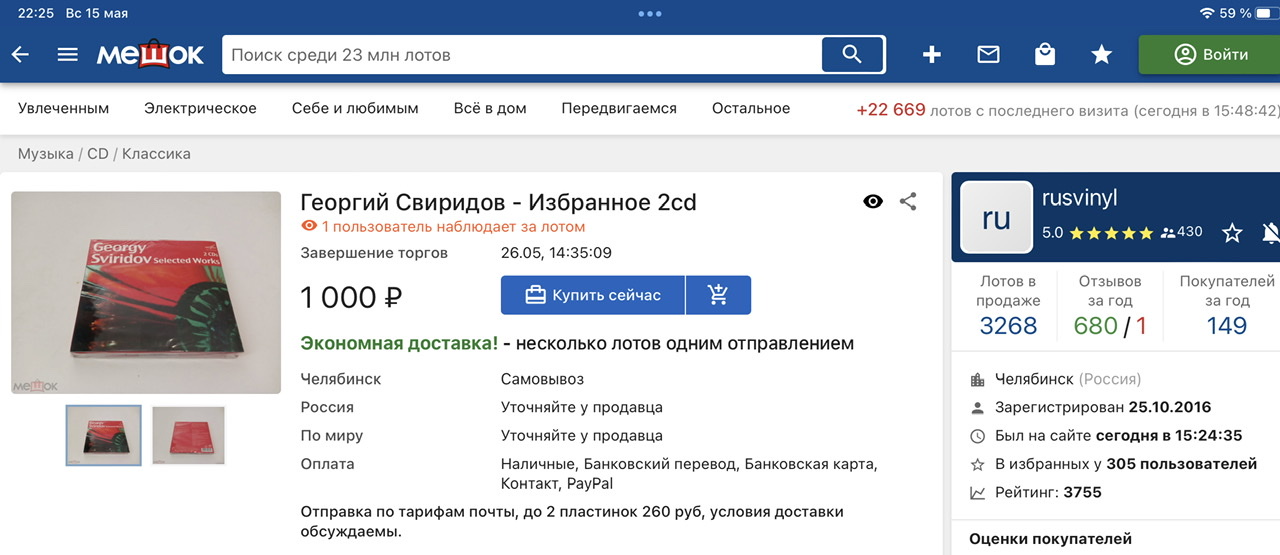Click the search magnifier button
The width and height of the screenshot is (1280, 555).
point(852,55)
